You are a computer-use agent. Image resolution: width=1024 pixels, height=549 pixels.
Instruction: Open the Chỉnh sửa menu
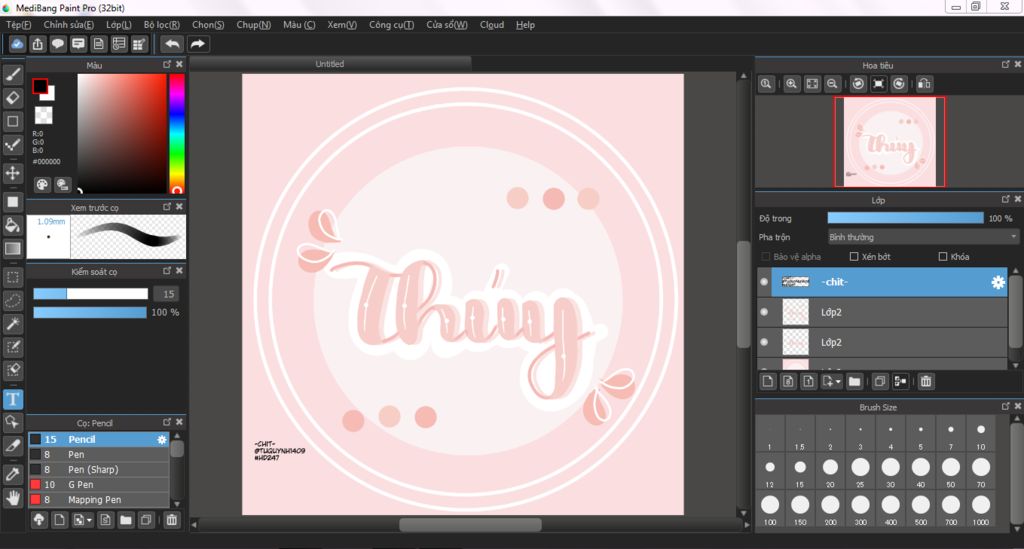[69, 25]
